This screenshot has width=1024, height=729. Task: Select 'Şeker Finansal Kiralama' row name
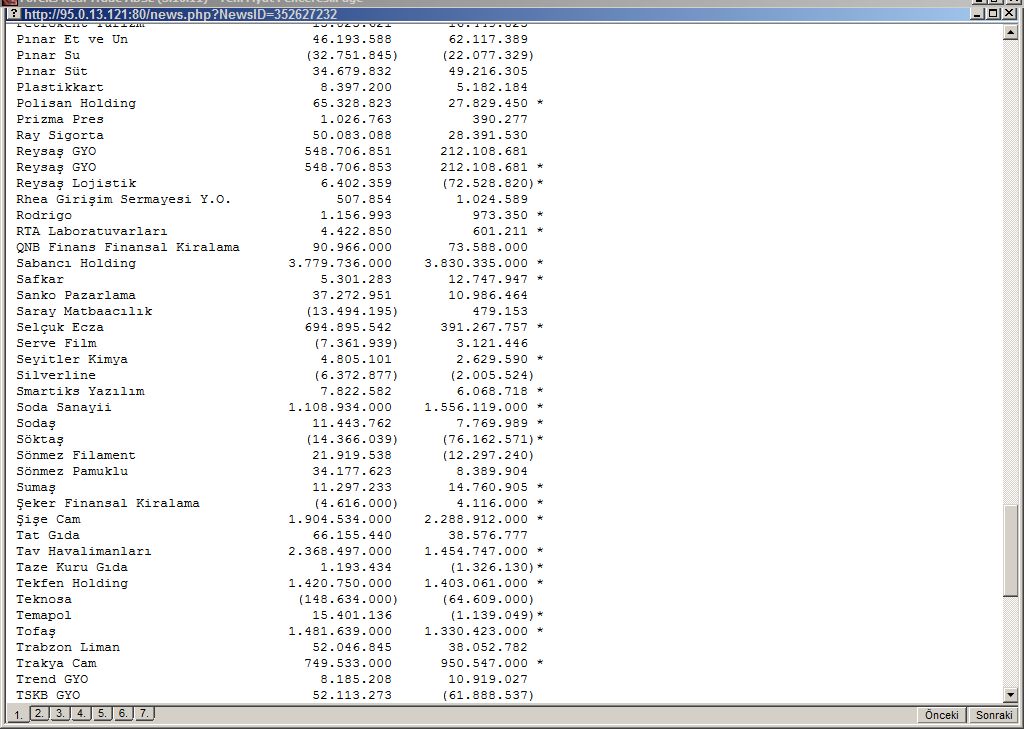[108, 504]
